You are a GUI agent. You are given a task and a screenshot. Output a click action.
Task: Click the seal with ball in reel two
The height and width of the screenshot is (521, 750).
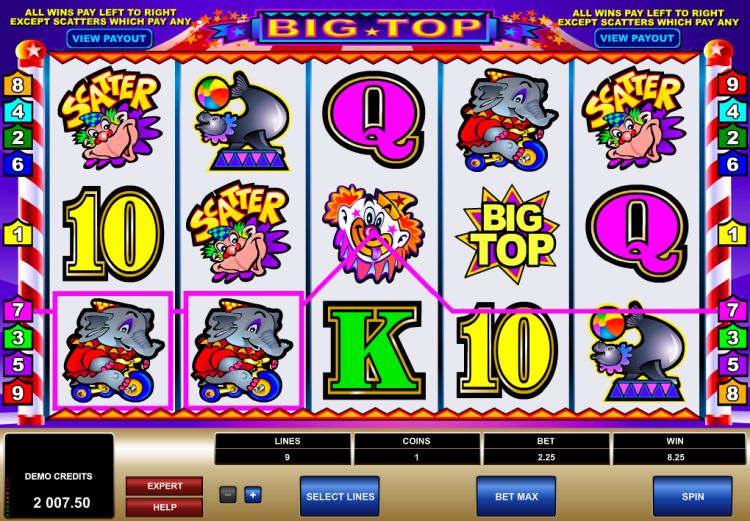(x=243, y=121)
